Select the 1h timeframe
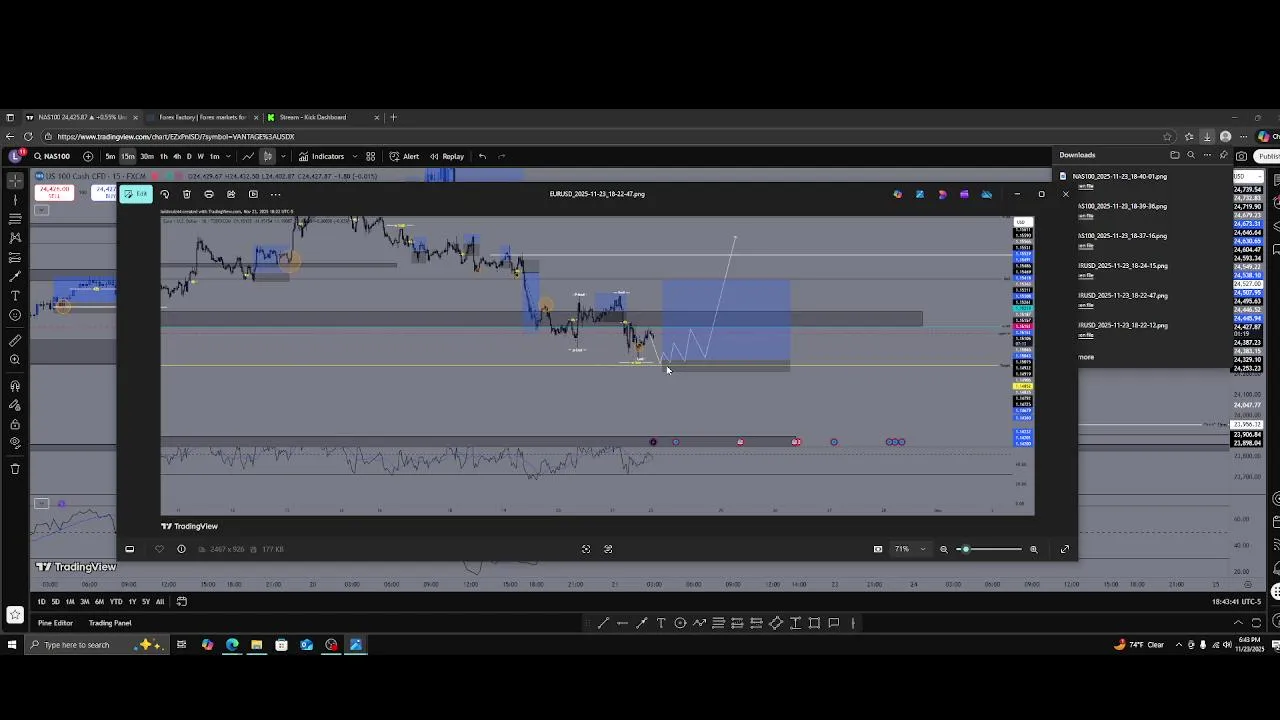 tap(164, 156)
